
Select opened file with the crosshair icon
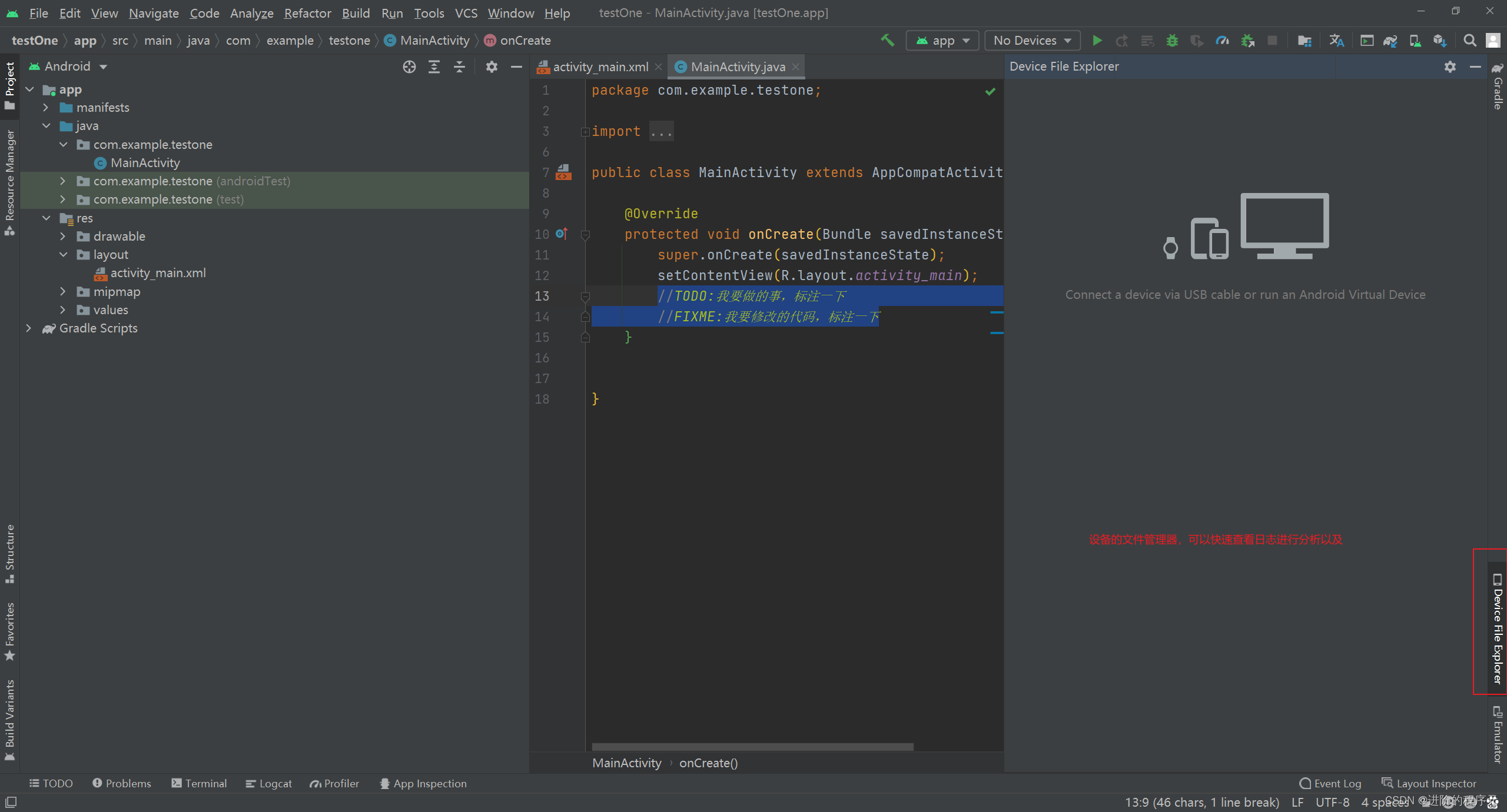tap(409, 66)
